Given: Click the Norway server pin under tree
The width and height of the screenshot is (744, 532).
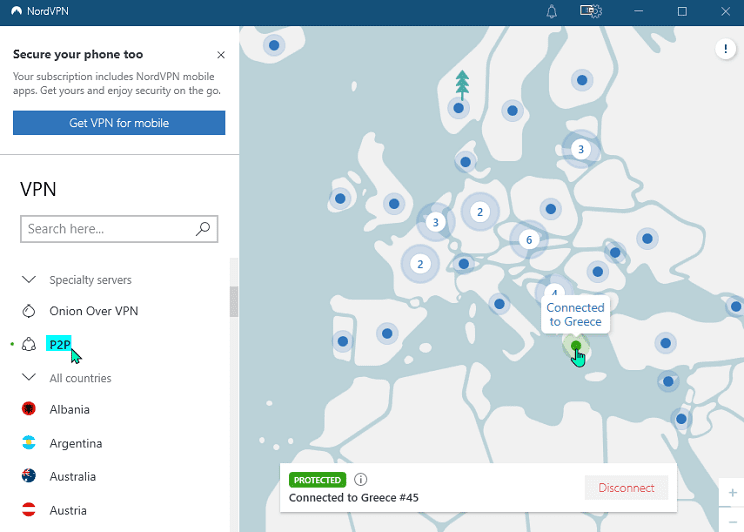Looking at the screenshot, I should pos(458,108).
